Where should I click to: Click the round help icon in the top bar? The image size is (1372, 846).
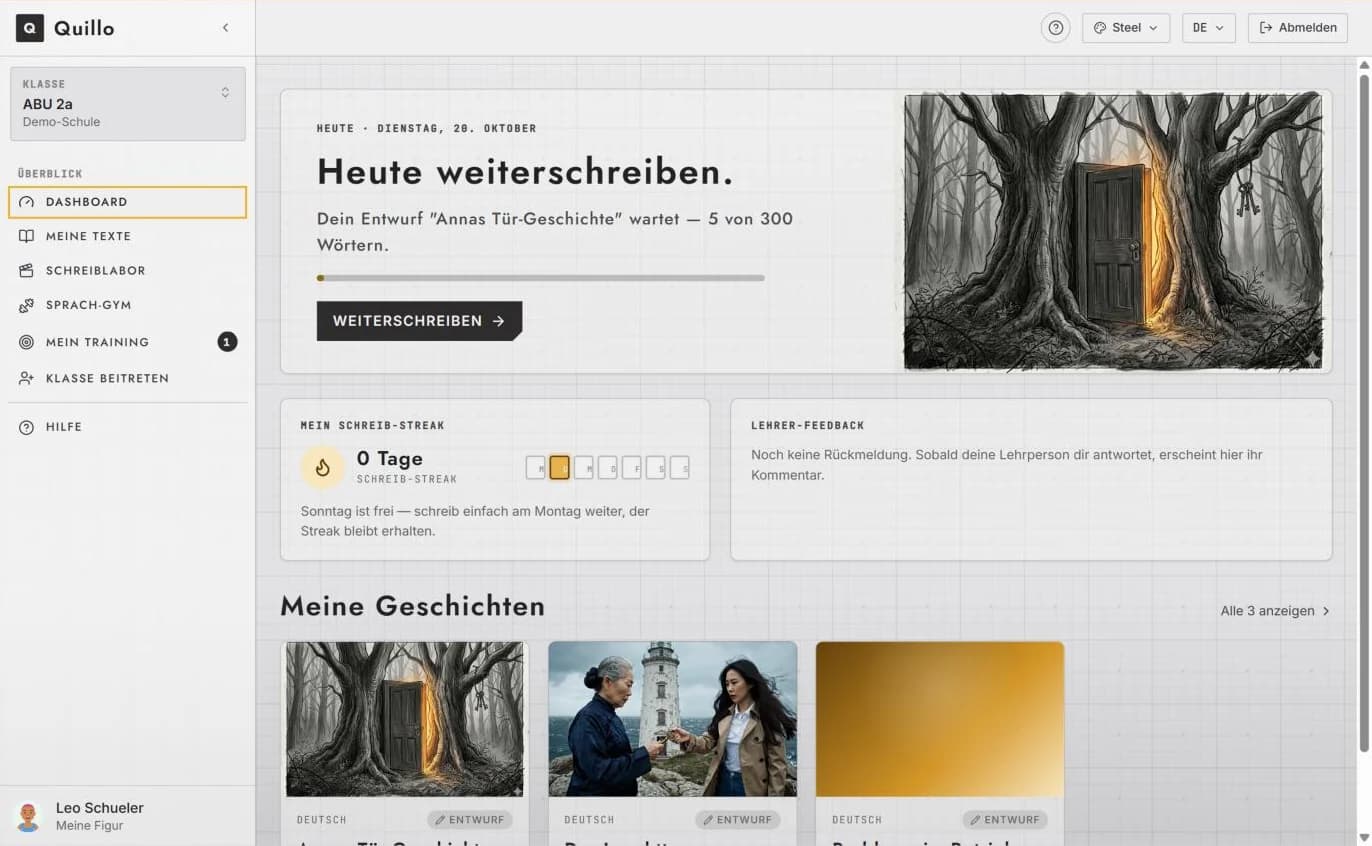1055,28
